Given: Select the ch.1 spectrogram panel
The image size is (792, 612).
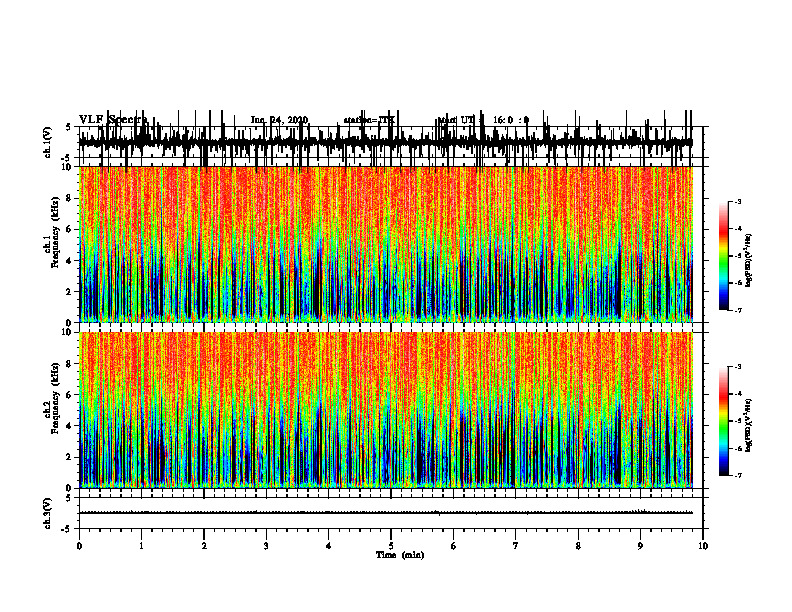Looking at the screenshot, I should [x=391, y=244].
